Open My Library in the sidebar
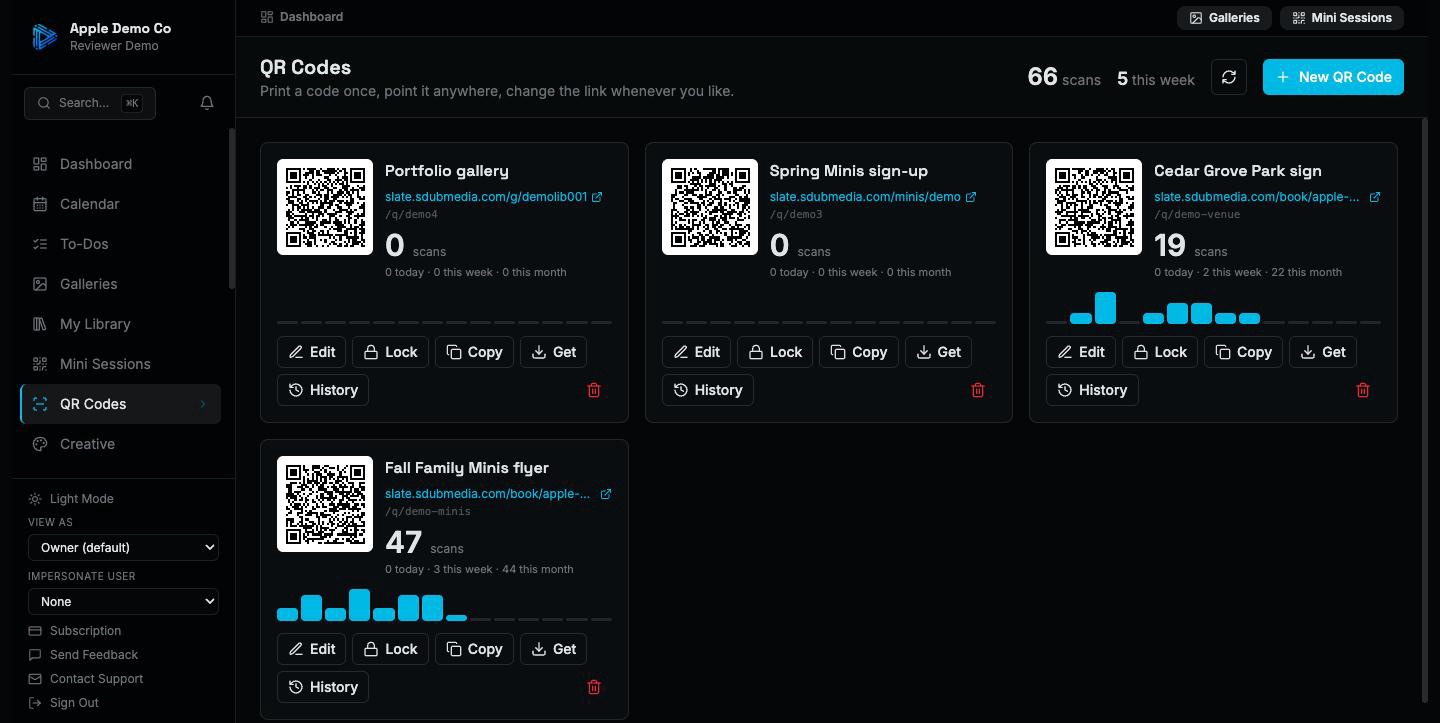Viewport: 1440px width, 723px height. click(x=120, y=324)
